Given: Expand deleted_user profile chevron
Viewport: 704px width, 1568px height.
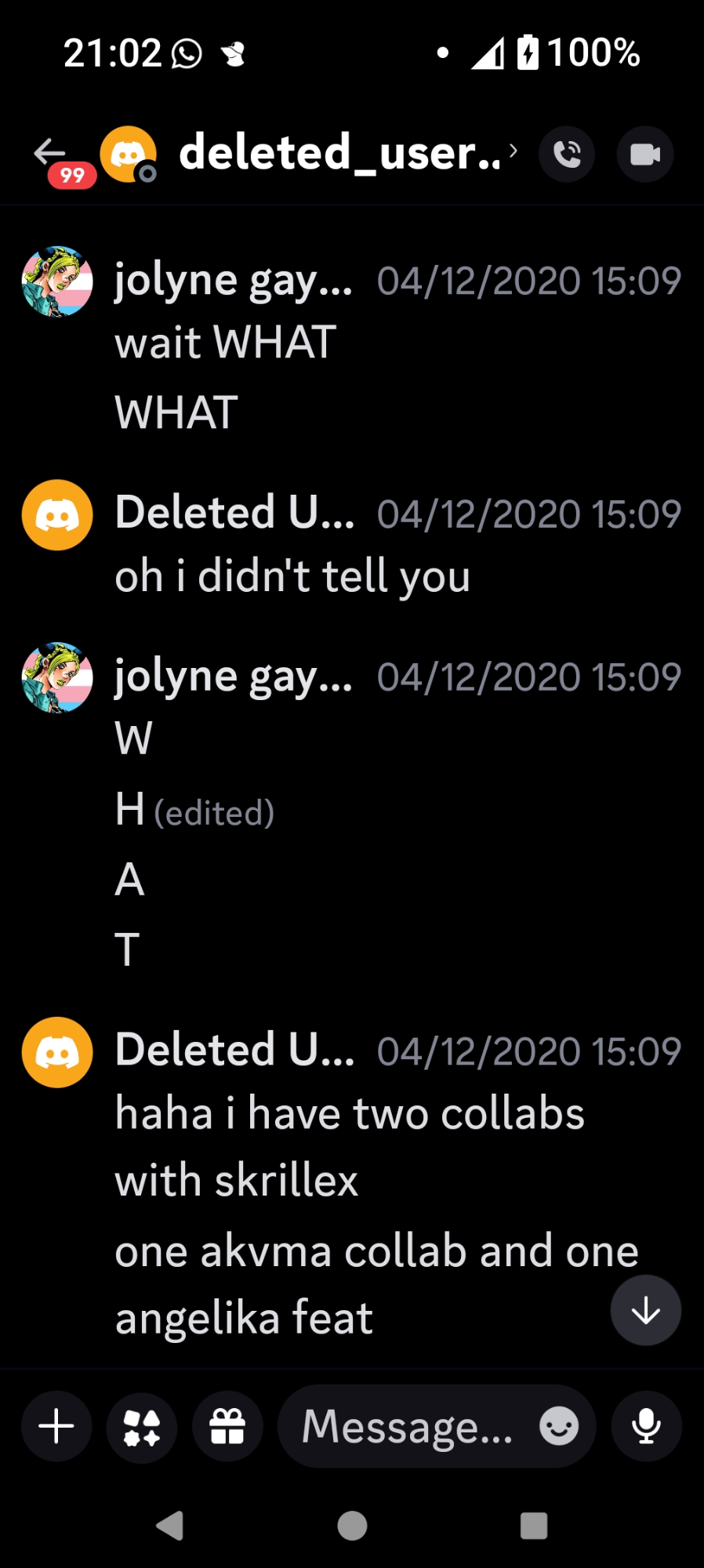Looking at the screenshot, I should click(x=513, y=151).
